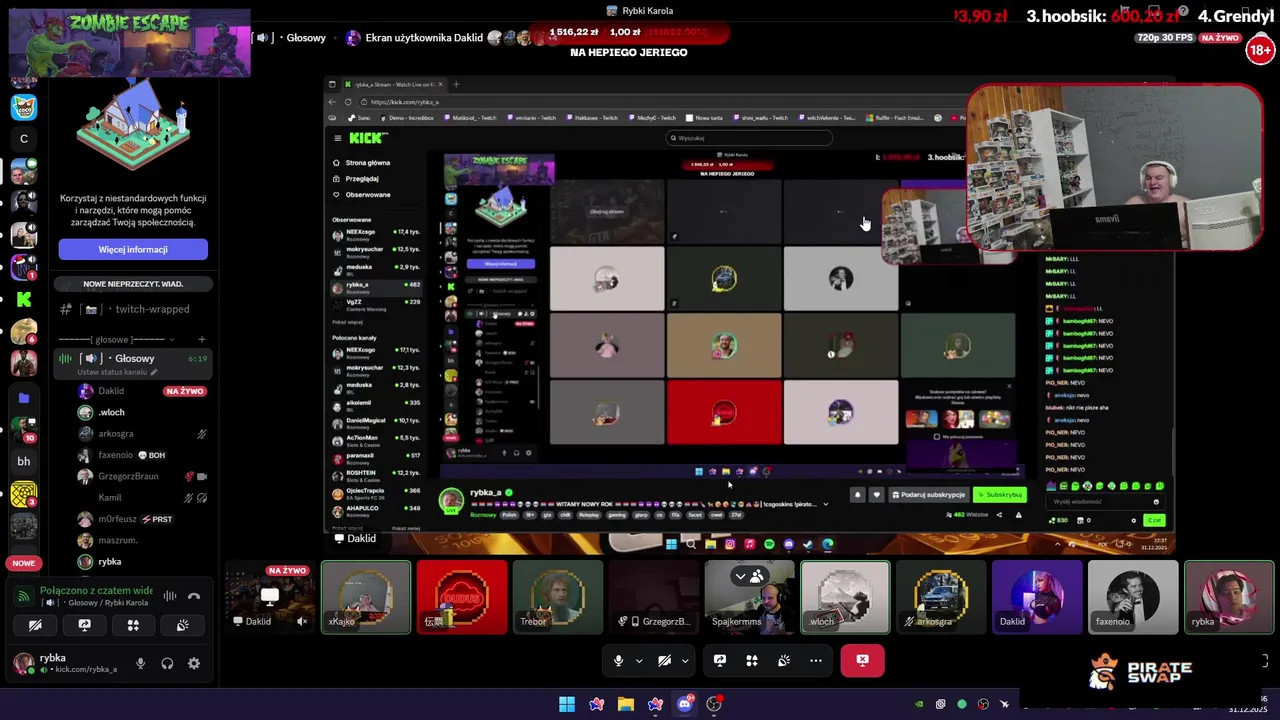The width and height of the screenshot is (1280, 720).
Task: Open Discord user settings gear
Action: tap(194, 663)
